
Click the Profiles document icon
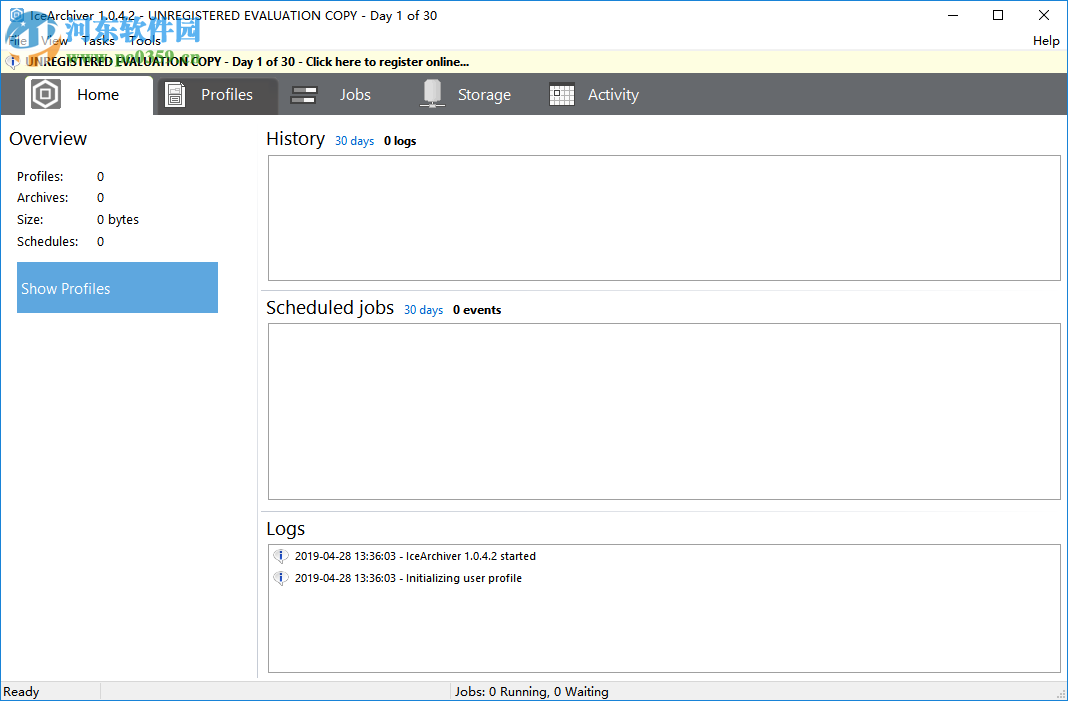tap(175, 94)
